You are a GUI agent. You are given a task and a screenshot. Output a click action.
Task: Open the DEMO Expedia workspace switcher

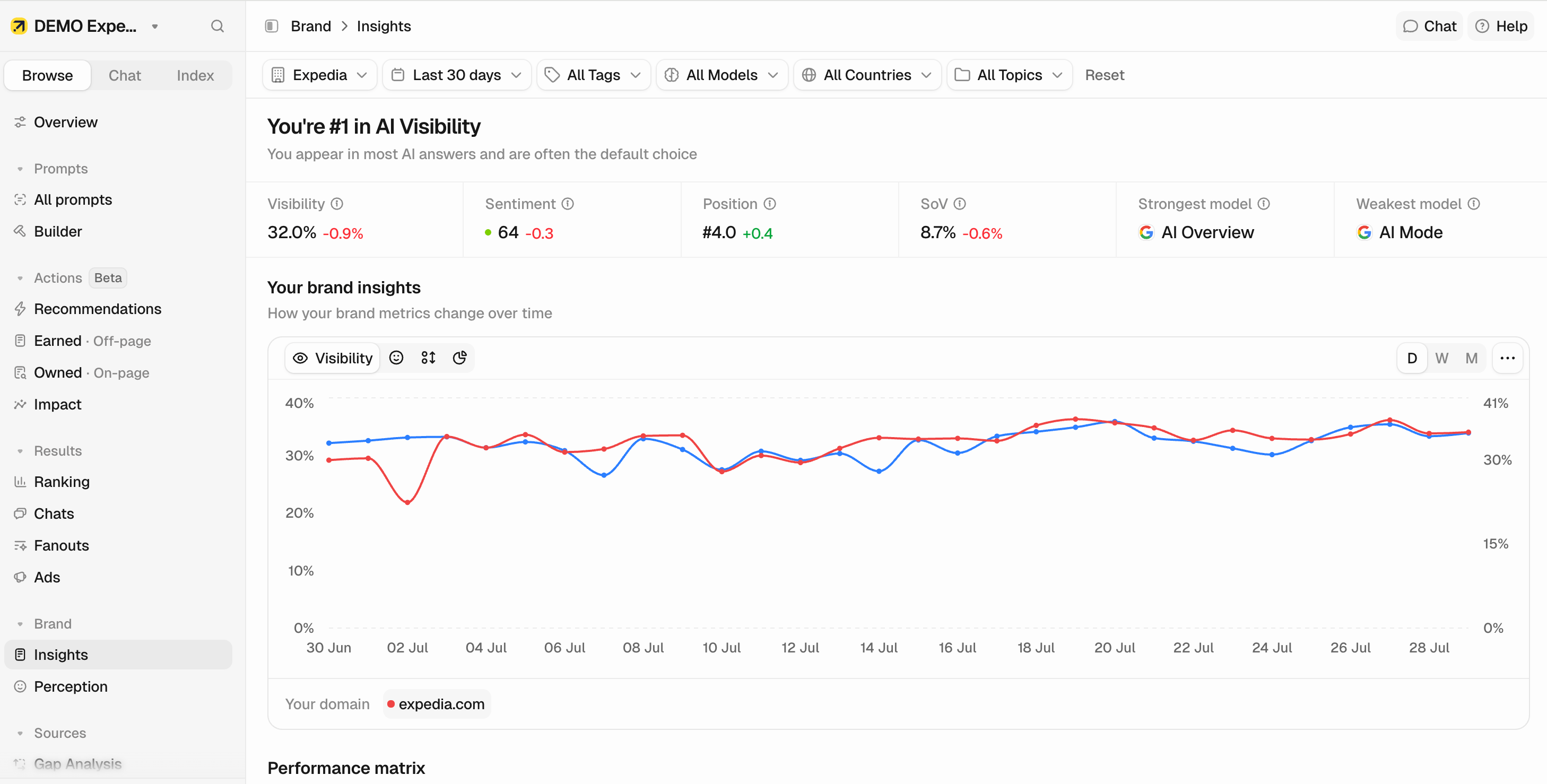pyautogui.click(x=85, y=26)
